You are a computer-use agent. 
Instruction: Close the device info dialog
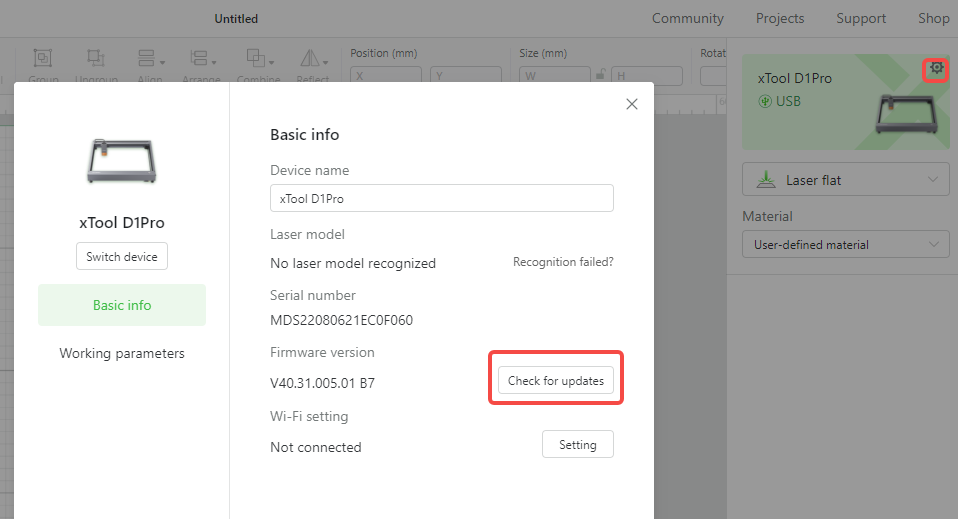click(x=632, y=104)
